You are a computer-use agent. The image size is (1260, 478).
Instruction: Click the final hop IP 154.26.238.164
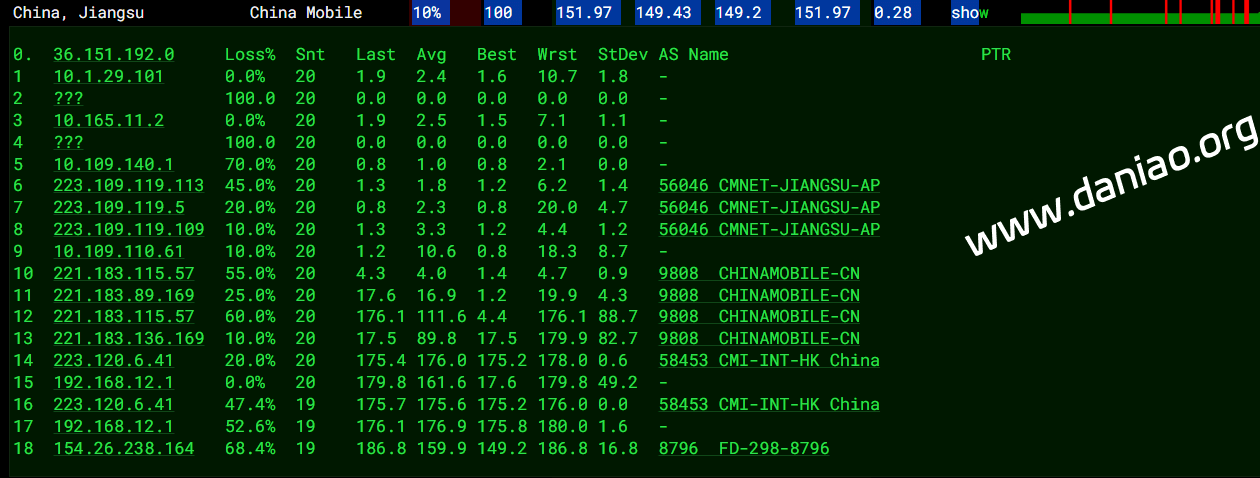[x=123, y=449]
